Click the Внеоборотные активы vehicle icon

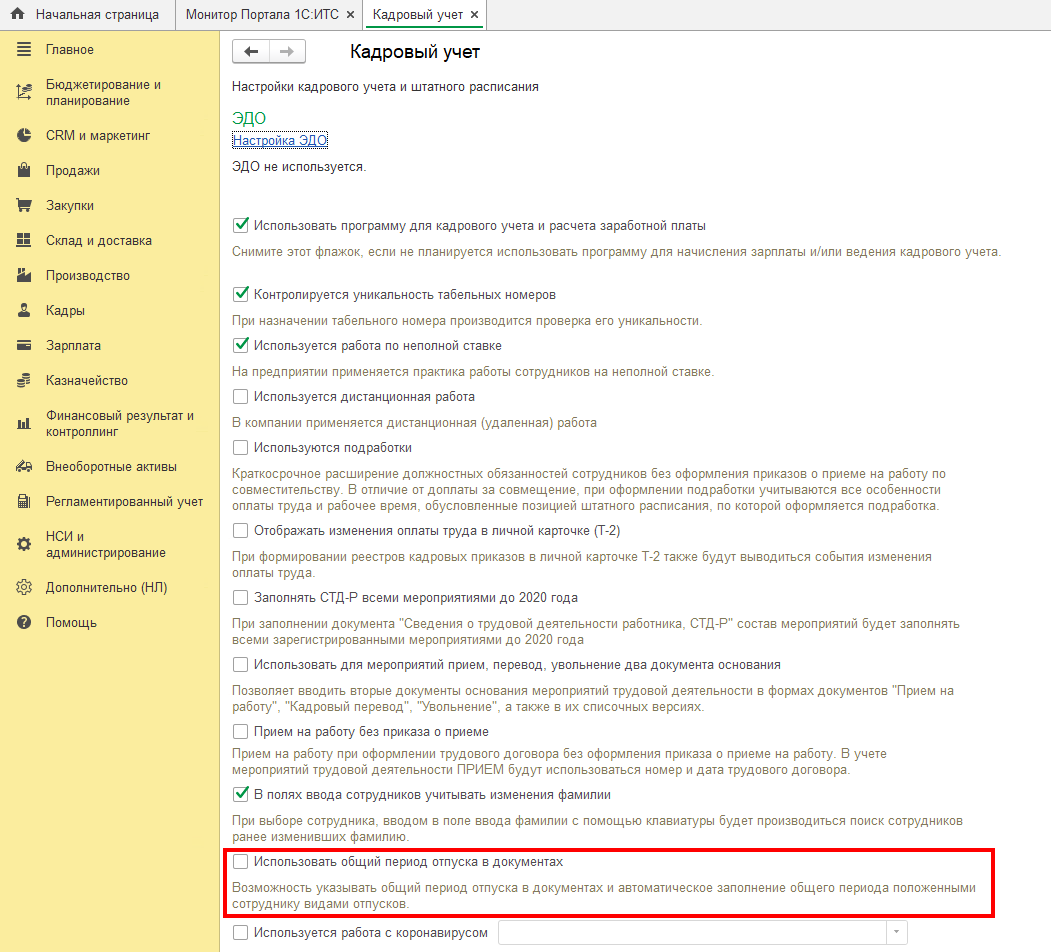pos(24,466)
